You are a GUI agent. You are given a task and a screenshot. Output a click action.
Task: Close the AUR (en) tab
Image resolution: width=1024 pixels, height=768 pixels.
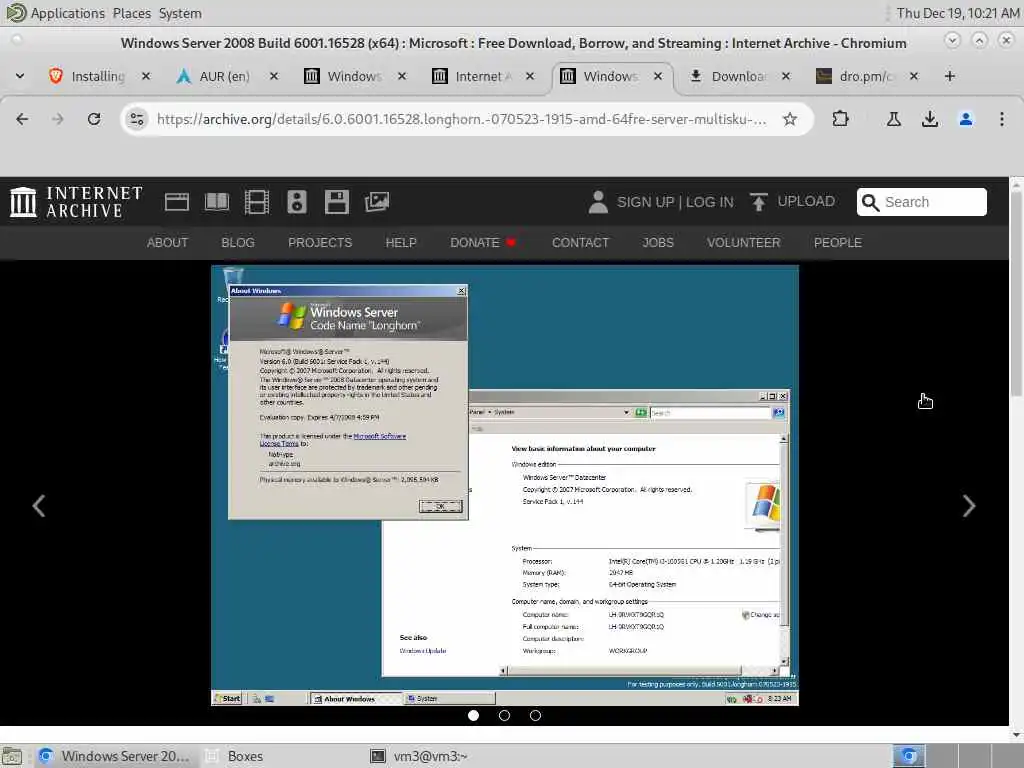[x=274, y=76]
